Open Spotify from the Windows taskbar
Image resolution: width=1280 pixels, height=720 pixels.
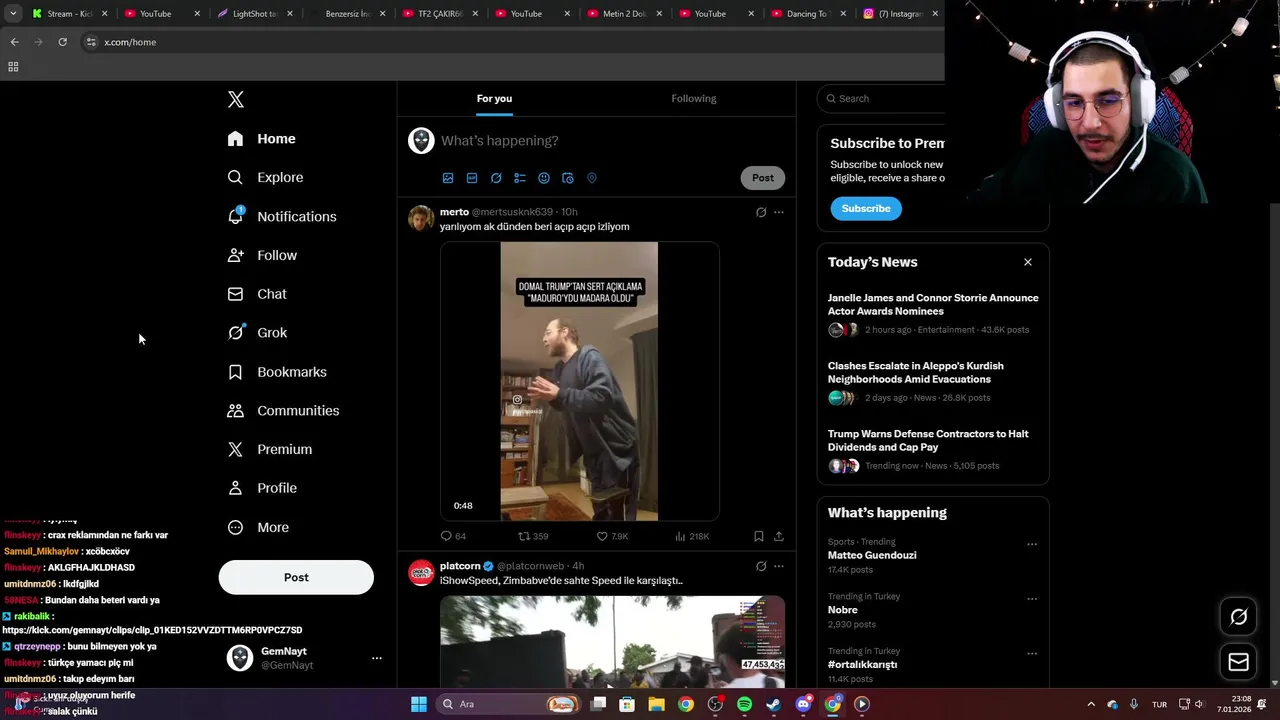(x=744, y=704)
